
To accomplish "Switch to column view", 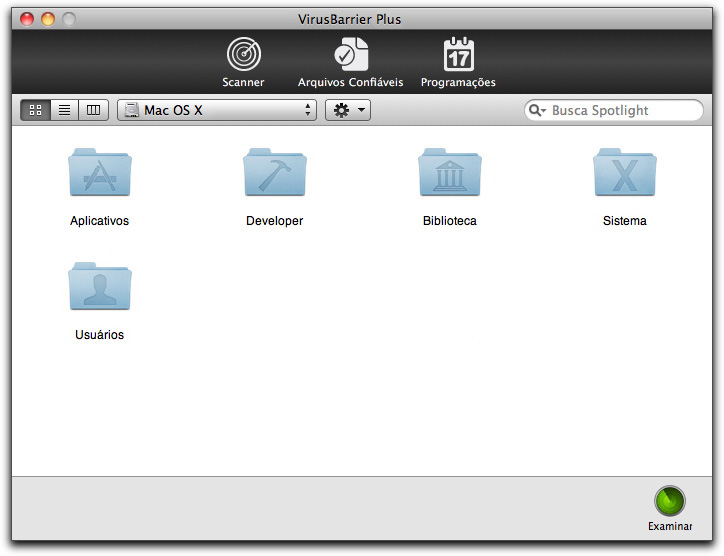I will [93, 110].
